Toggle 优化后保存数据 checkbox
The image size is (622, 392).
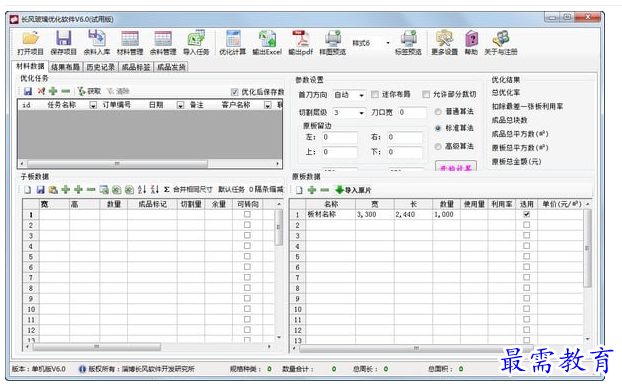(234, 92)
